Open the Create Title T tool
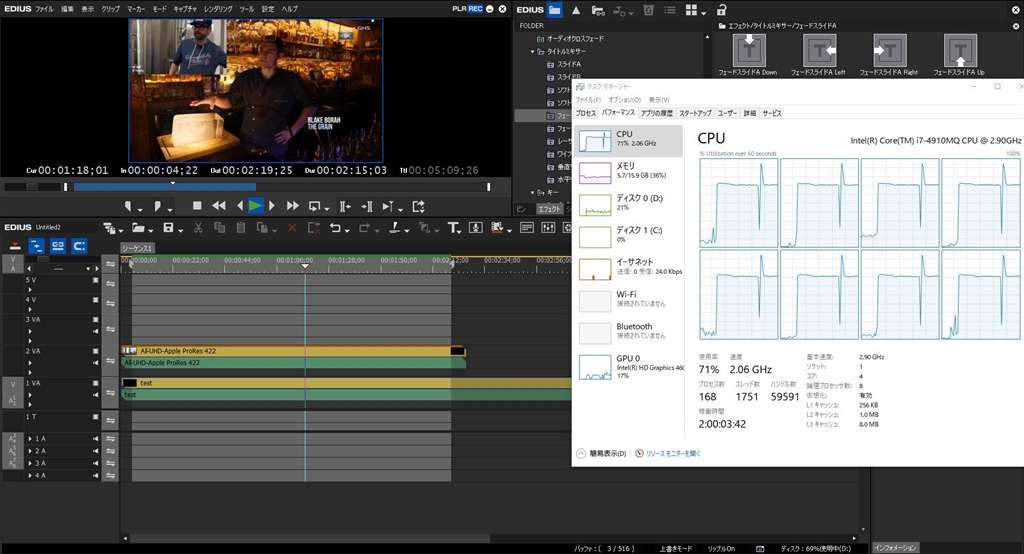Viewport: 1024px width, 554px height. (455, 228)
